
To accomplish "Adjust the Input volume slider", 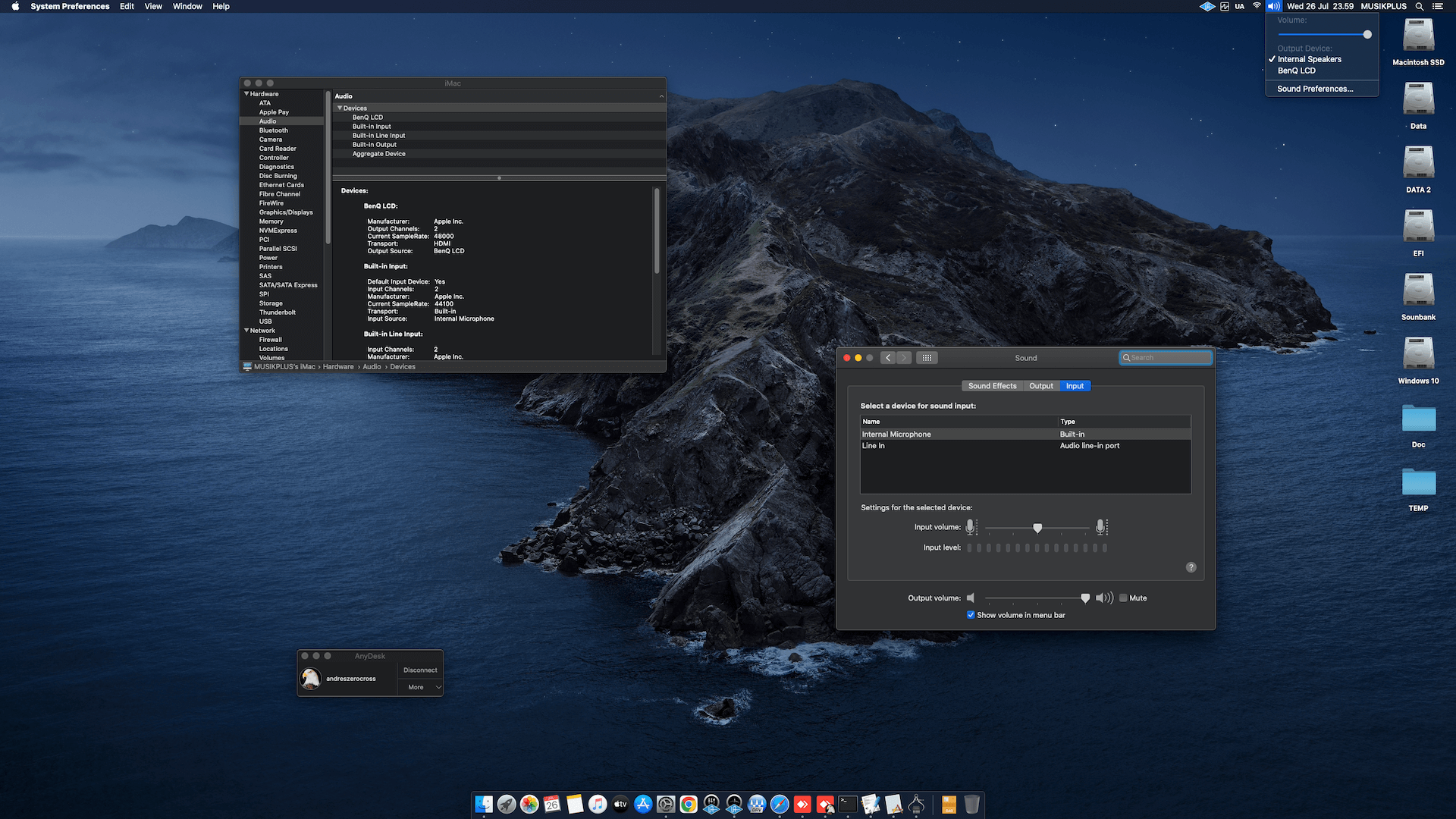I will pyautogui.click(x=1037, y=528).
